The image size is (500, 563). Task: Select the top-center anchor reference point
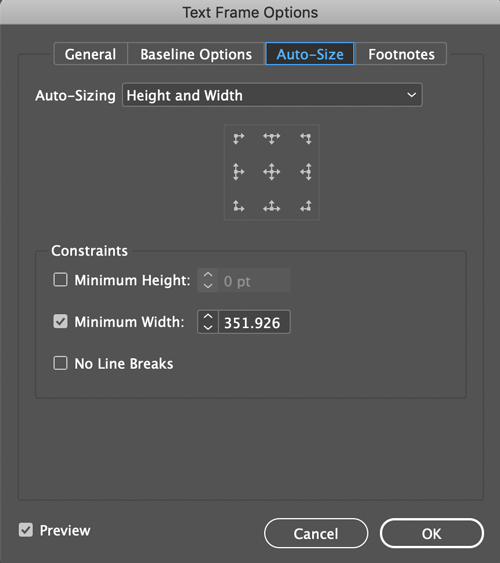click(x=271, y=138)
